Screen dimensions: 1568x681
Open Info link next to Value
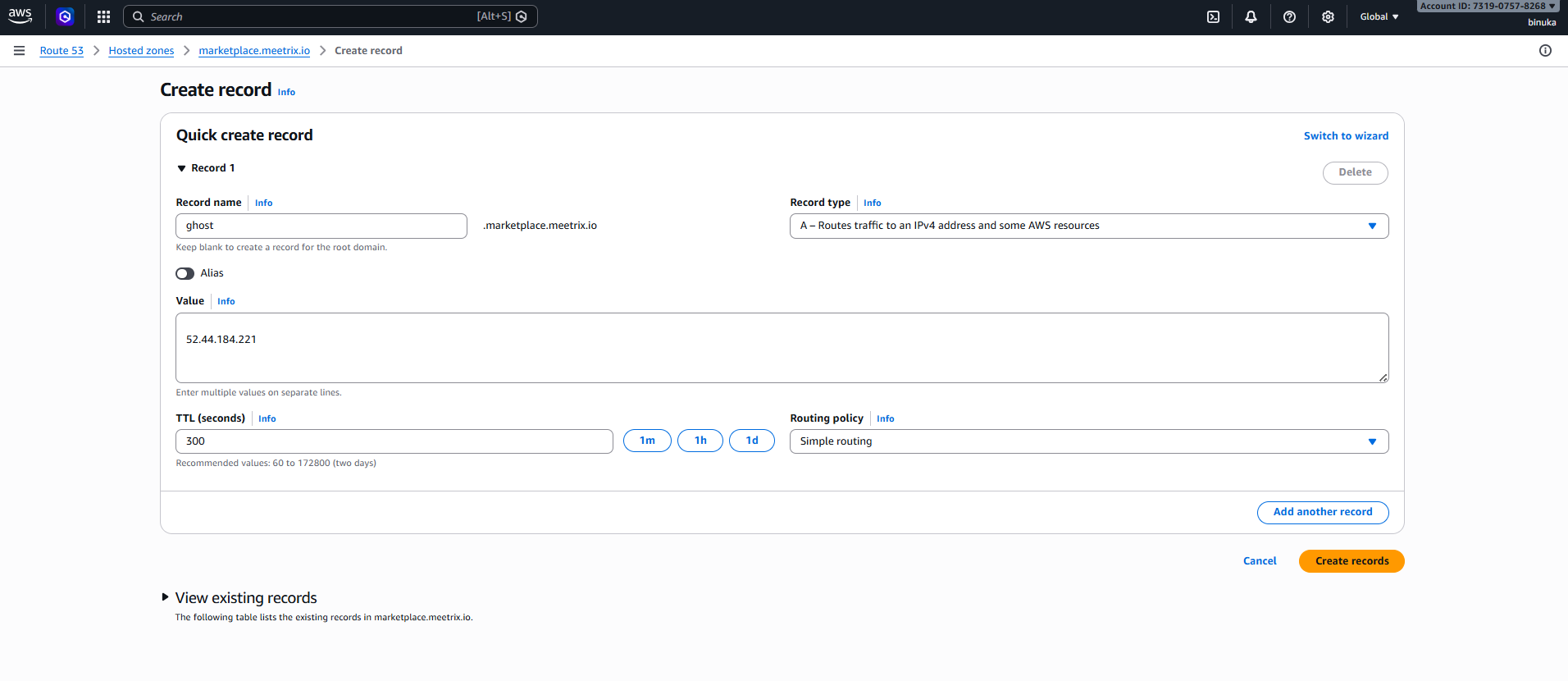(226, 301)
